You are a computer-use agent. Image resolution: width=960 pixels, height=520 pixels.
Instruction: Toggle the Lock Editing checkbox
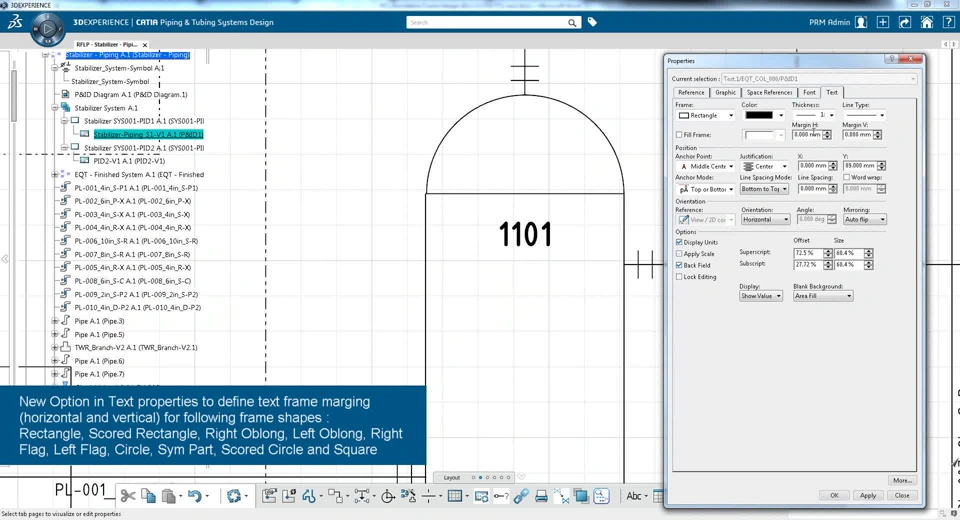coord(680,277)
